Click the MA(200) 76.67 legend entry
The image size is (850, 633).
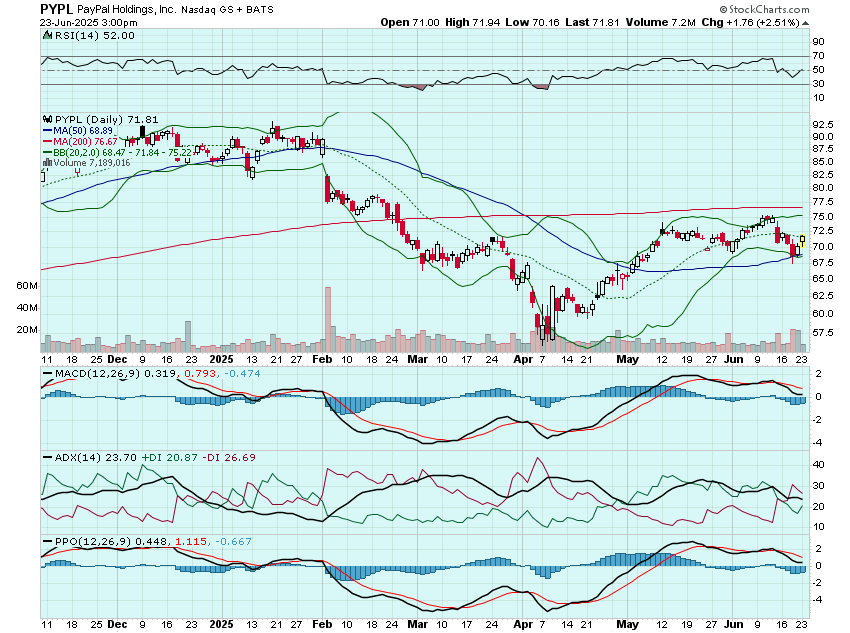tap(80, 141)
